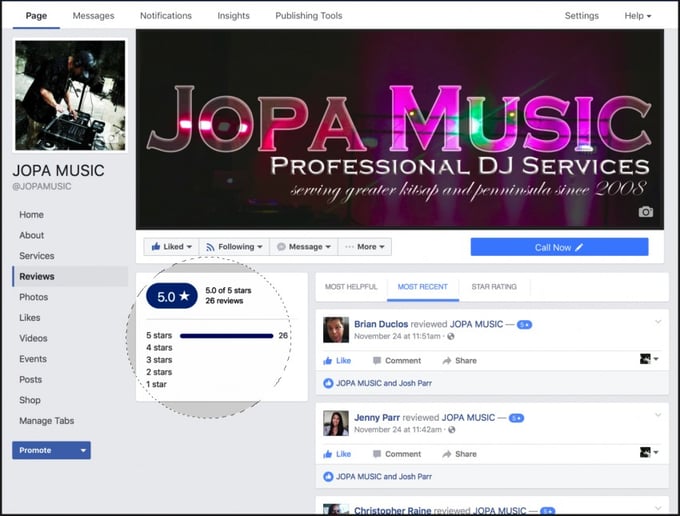Click the pencil icon on Call Now
680x516 pixels.
[579, 247]
